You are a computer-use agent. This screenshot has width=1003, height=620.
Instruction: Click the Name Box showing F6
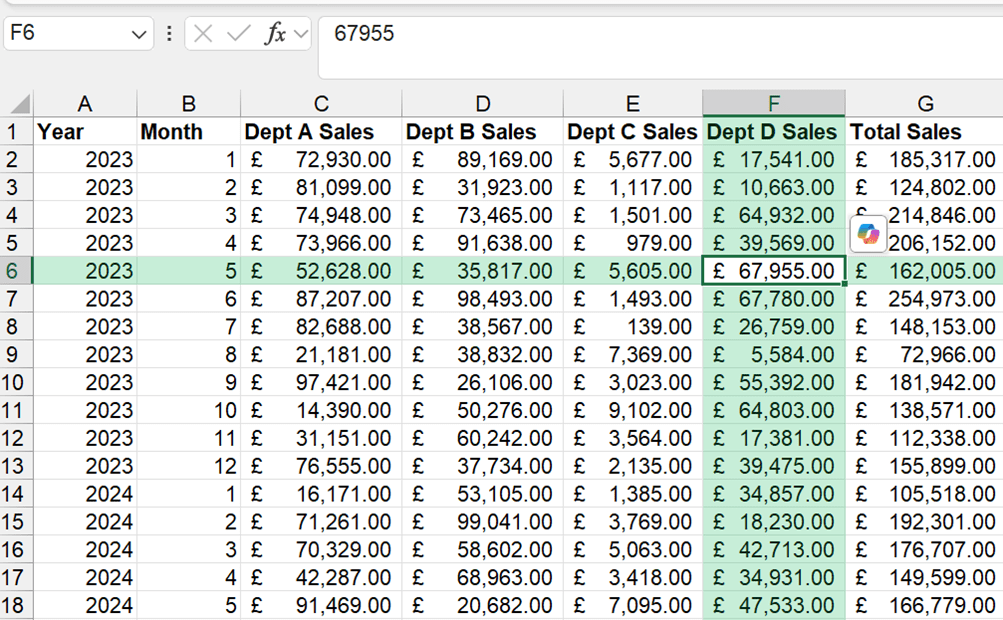(x=65, y=34)
